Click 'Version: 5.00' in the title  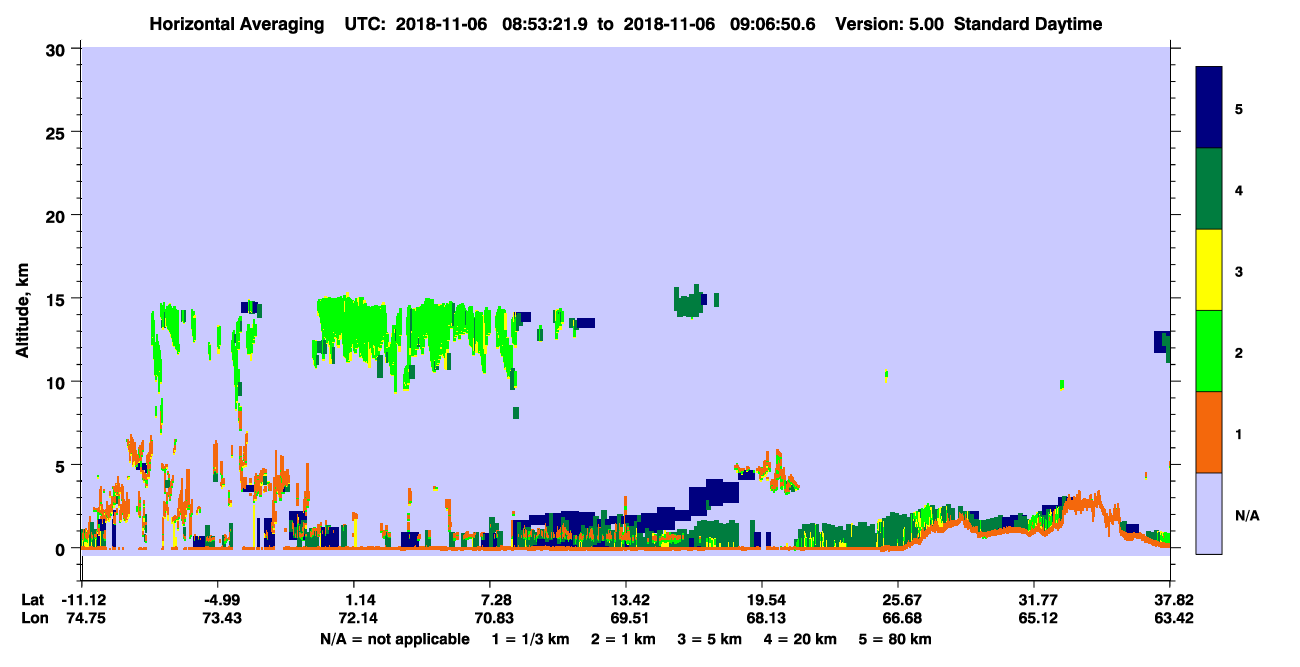click(890, 24)
